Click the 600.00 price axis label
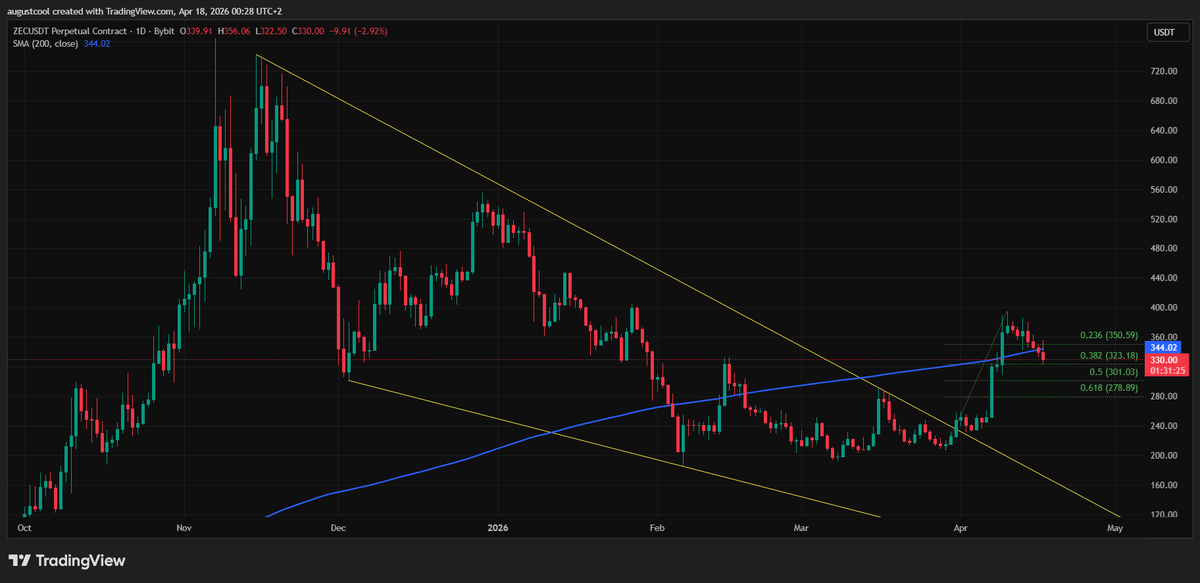Viewport: 1200px width, 583px height. [x=1164, y=160]
